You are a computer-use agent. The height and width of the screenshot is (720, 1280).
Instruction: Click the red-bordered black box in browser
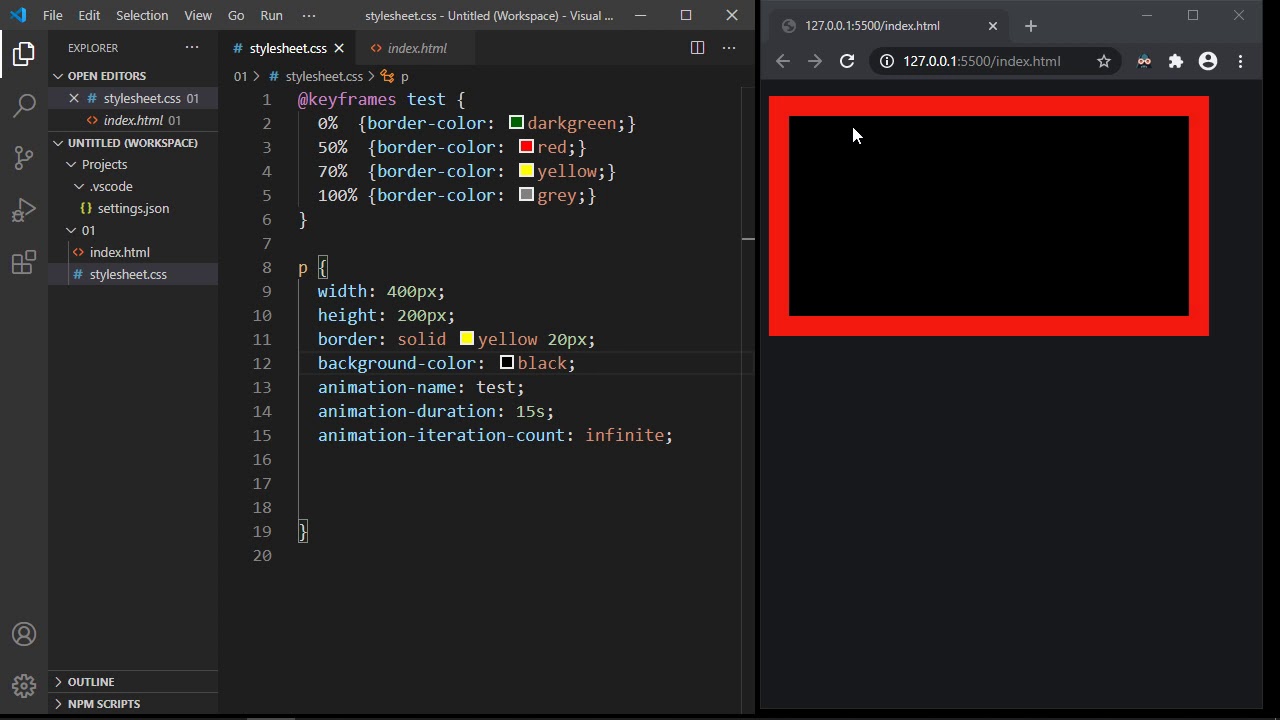tap(988, 216)
